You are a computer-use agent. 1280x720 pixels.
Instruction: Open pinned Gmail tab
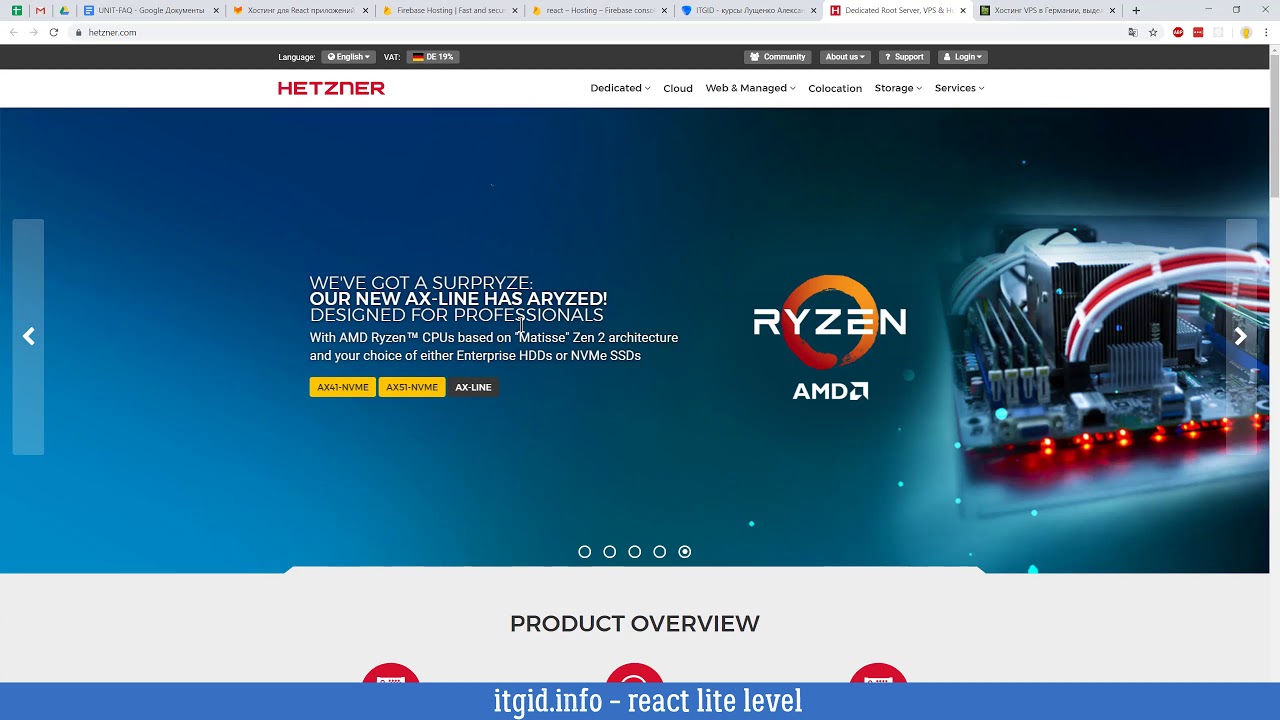[x=40, y=10]
